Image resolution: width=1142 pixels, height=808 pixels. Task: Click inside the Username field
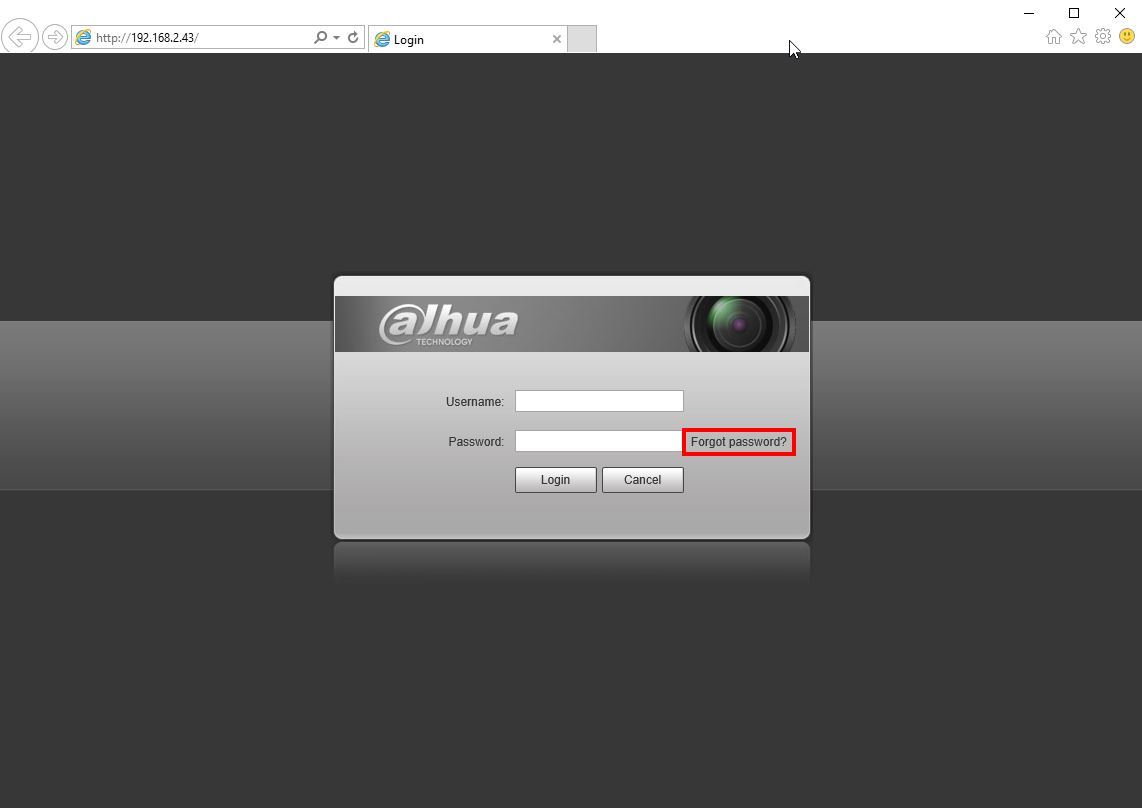(598, 400)
